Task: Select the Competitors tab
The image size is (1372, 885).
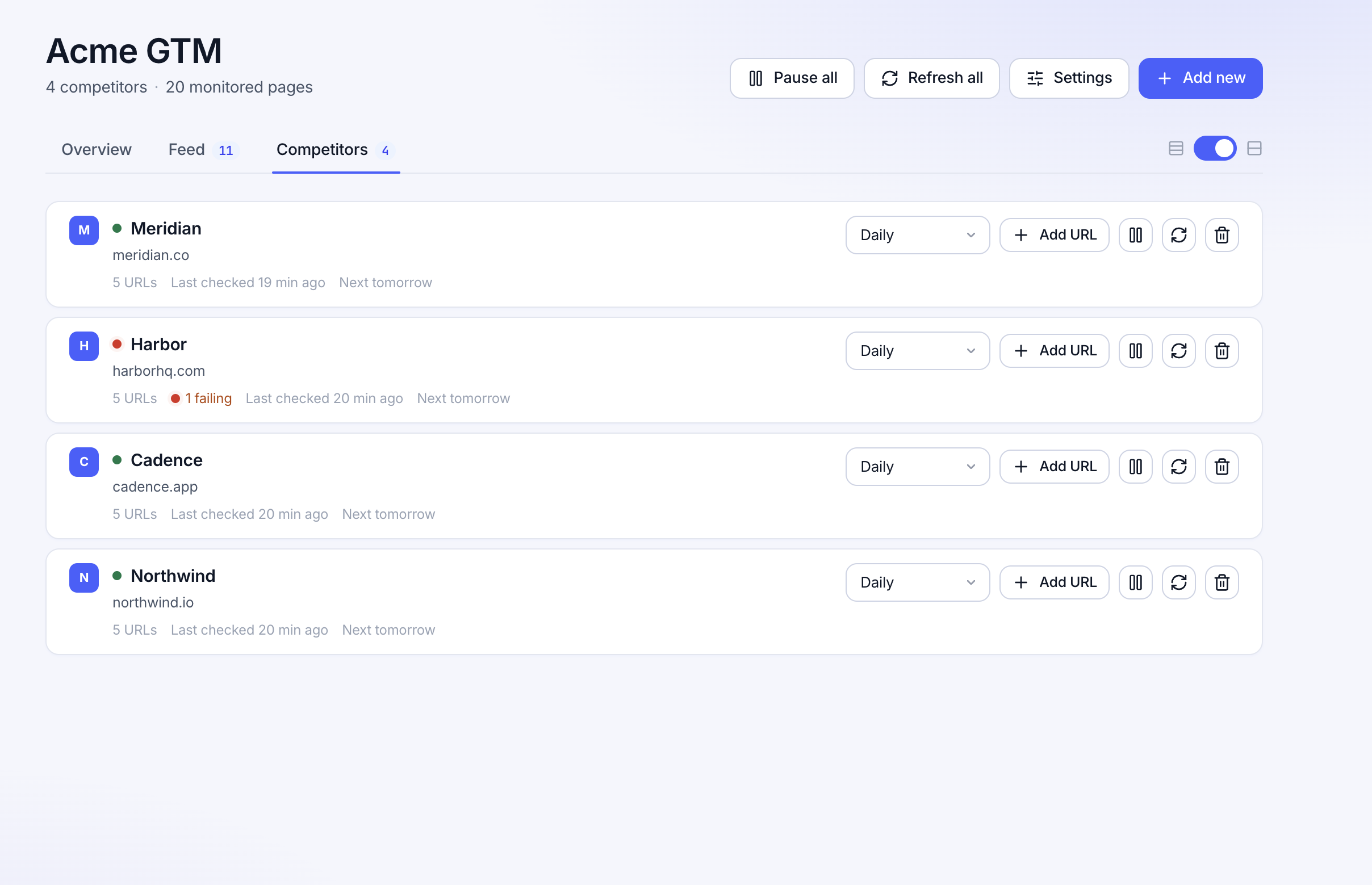Action: pyautogui.click(x=336, y=149)
